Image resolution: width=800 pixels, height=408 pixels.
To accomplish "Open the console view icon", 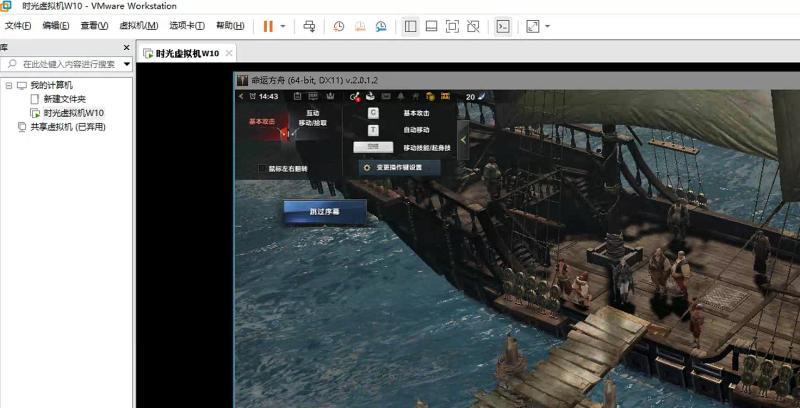I will coord(503,27).
